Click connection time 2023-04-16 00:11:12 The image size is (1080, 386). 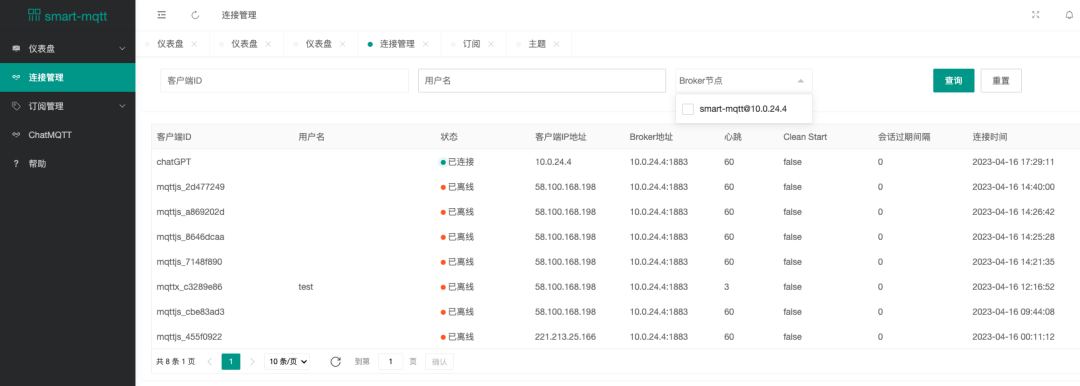click(x=1013, y=337)
